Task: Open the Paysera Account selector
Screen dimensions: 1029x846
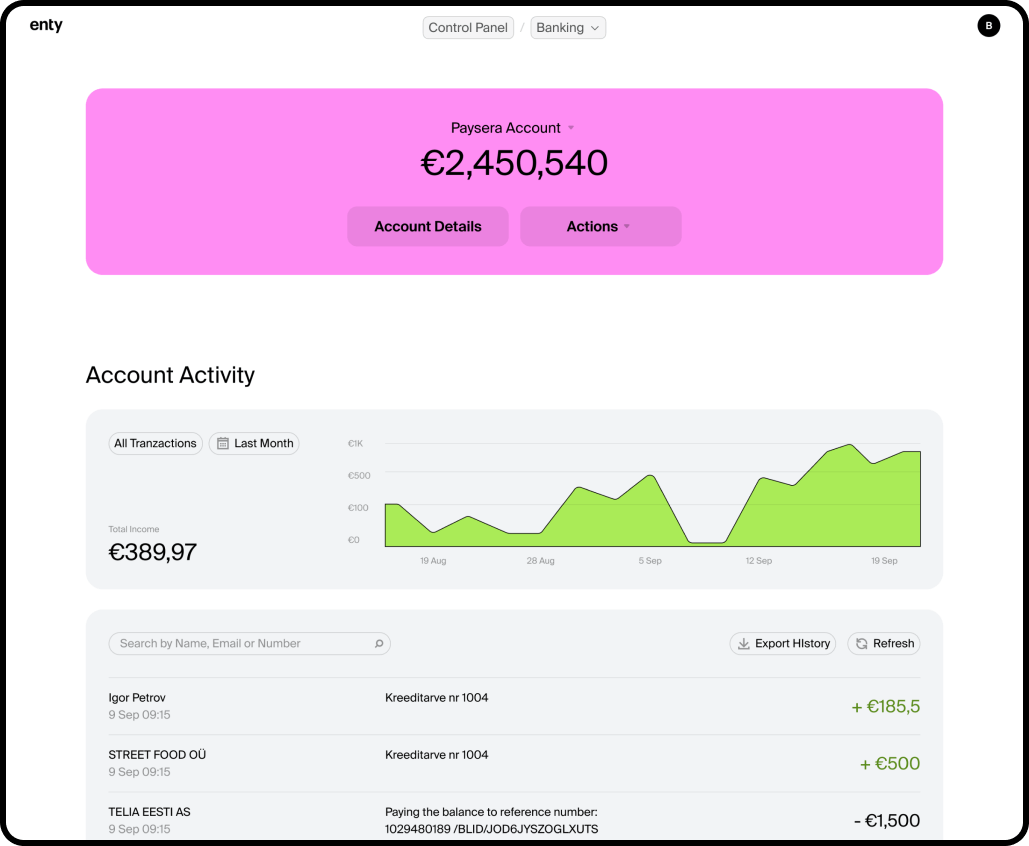Action: (513, 127)
